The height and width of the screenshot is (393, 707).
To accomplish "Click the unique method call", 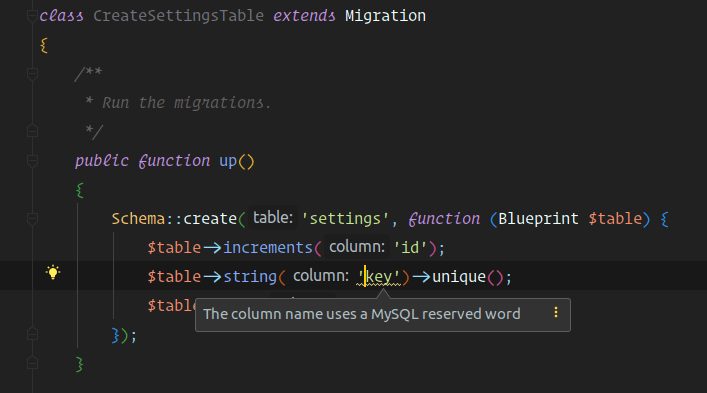I will click(x=459, y=277).
